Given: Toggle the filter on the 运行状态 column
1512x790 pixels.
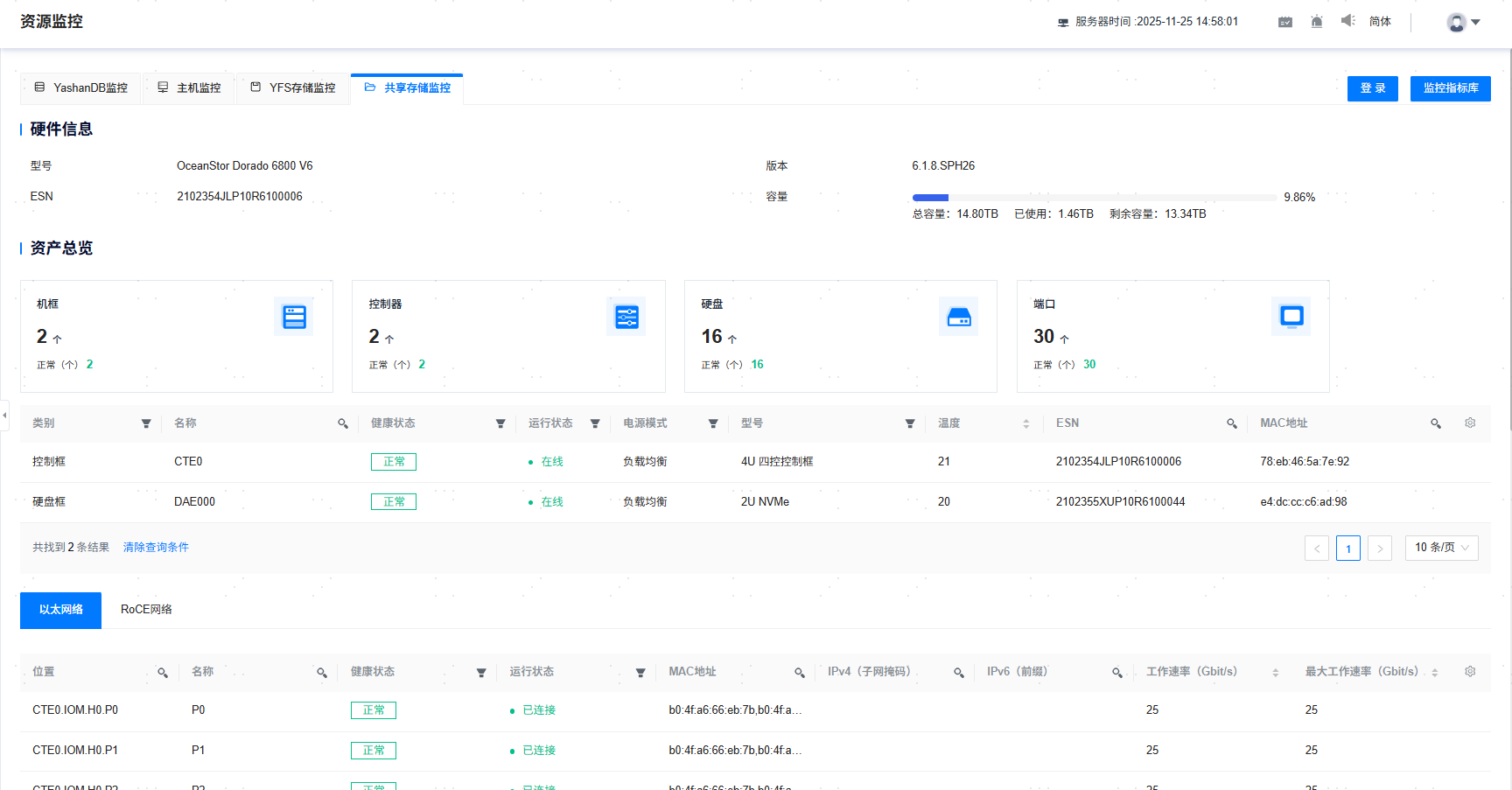Looking at the screenshot, I should [595, 423].
